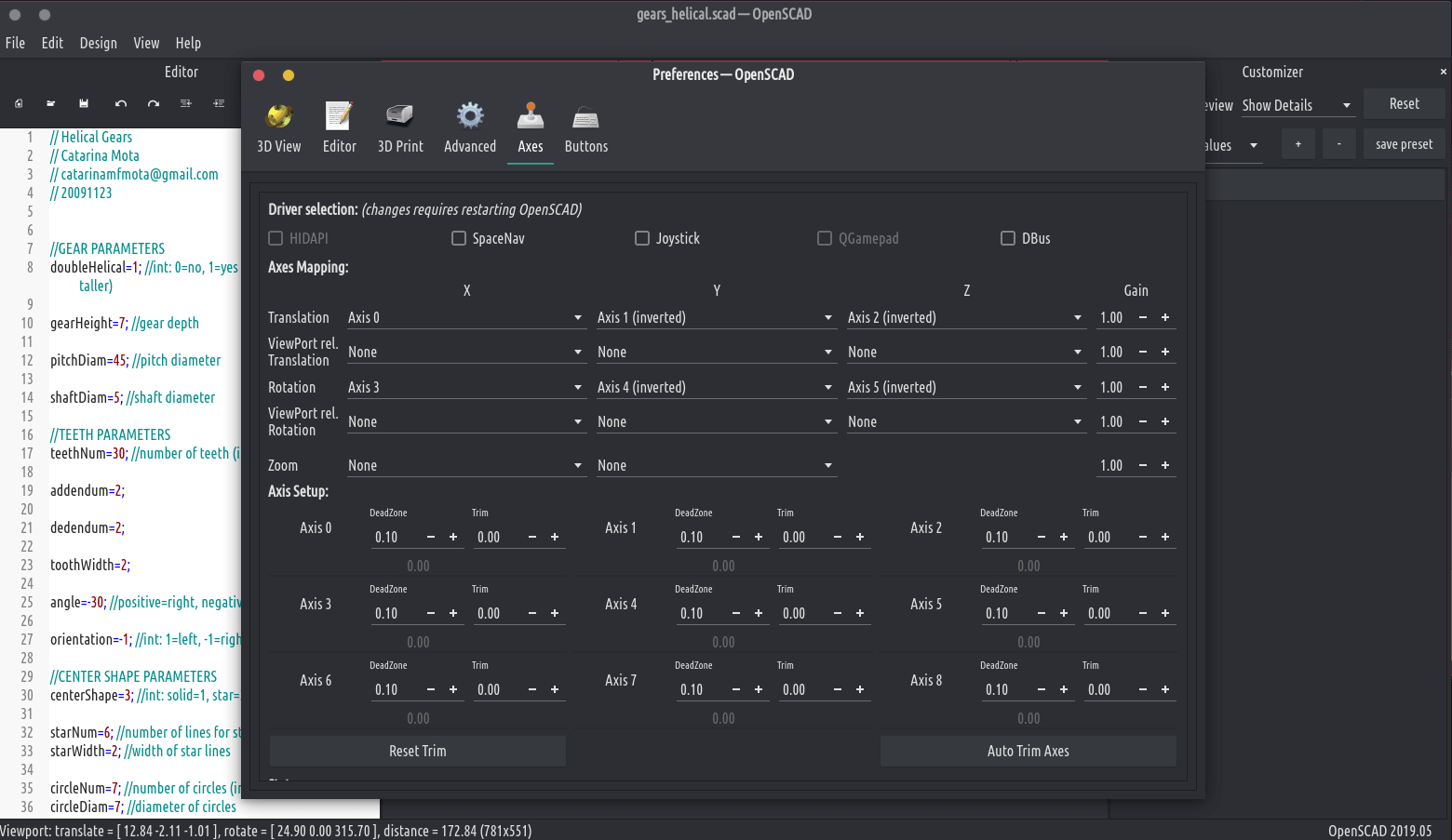Viewport: 1452px width, 840px height.
Task: Click the Open file icon in Editor toolbar
Action: click(51, 103)
